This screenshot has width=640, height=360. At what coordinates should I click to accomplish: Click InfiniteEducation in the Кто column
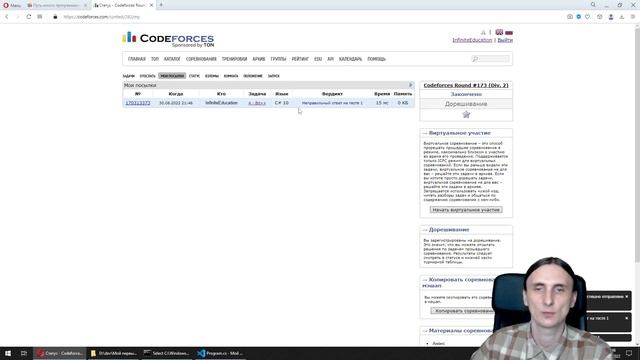click(221, 103)
